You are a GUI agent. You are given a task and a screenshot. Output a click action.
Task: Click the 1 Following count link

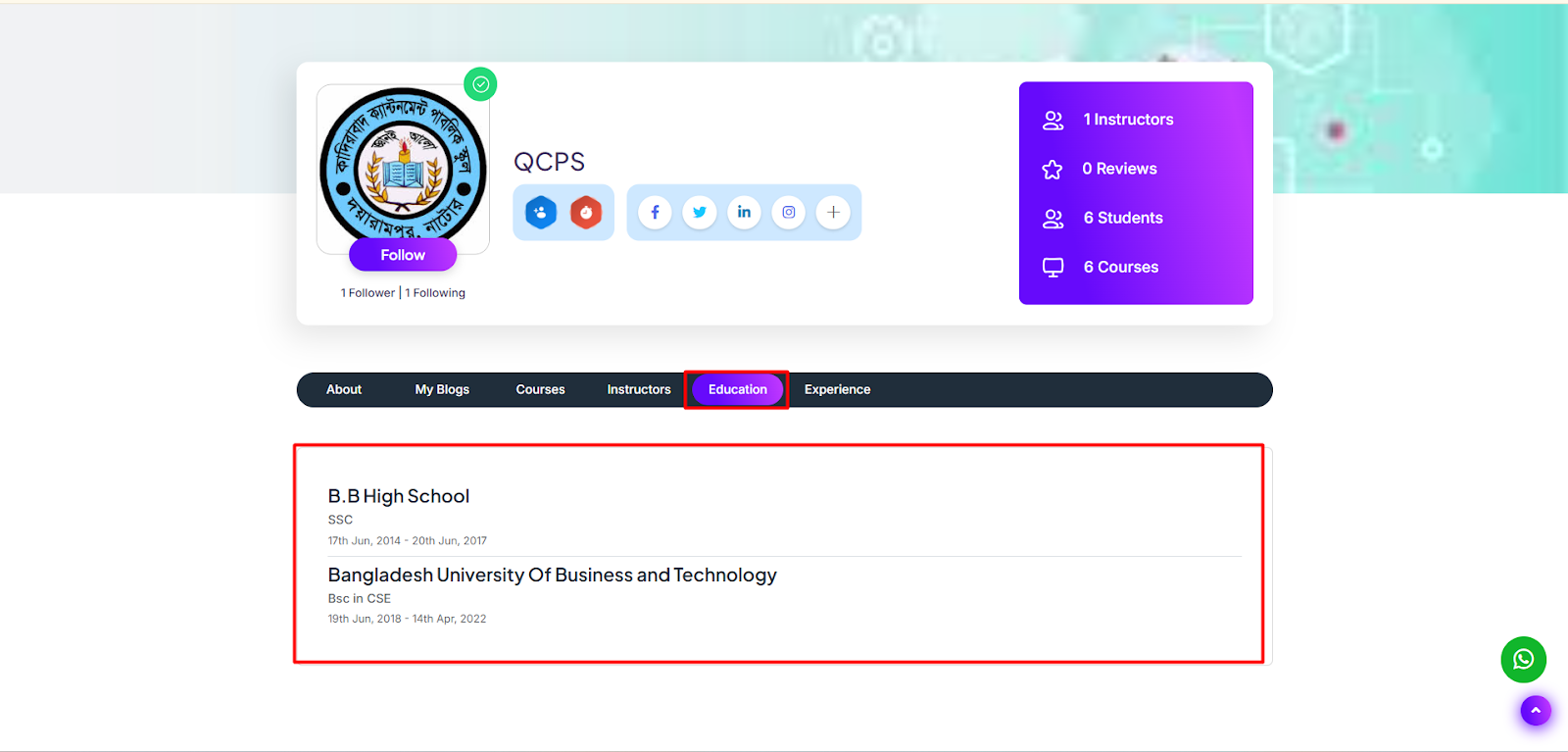click(x=435, y=293)
